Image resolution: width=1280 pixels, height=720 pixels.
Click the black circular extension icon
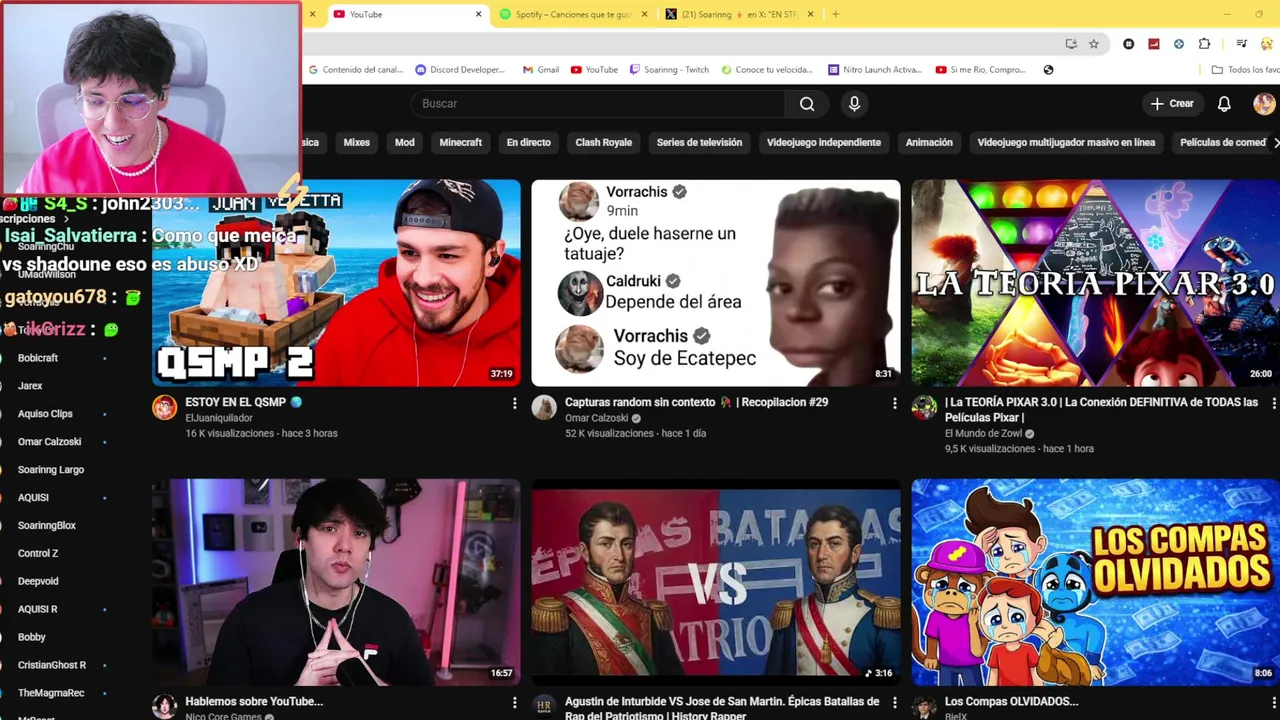click(x=1129, y=44)
